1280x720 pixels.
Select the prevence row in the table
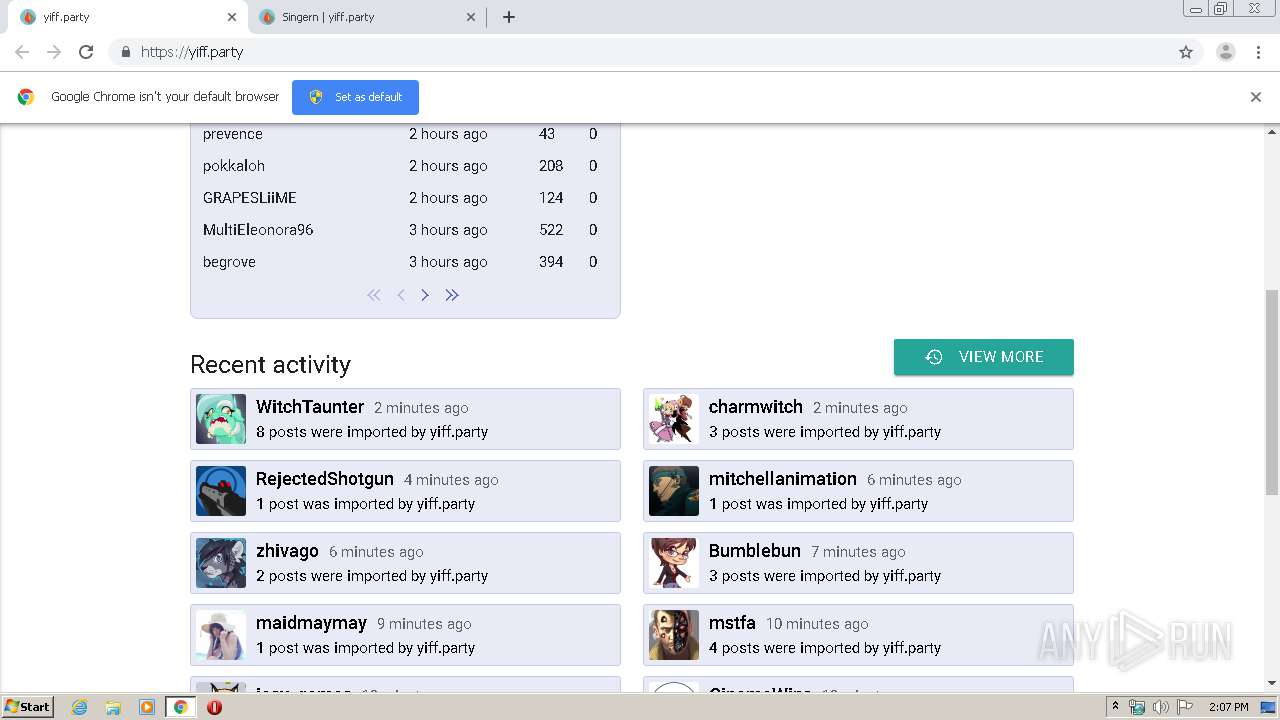405,134
